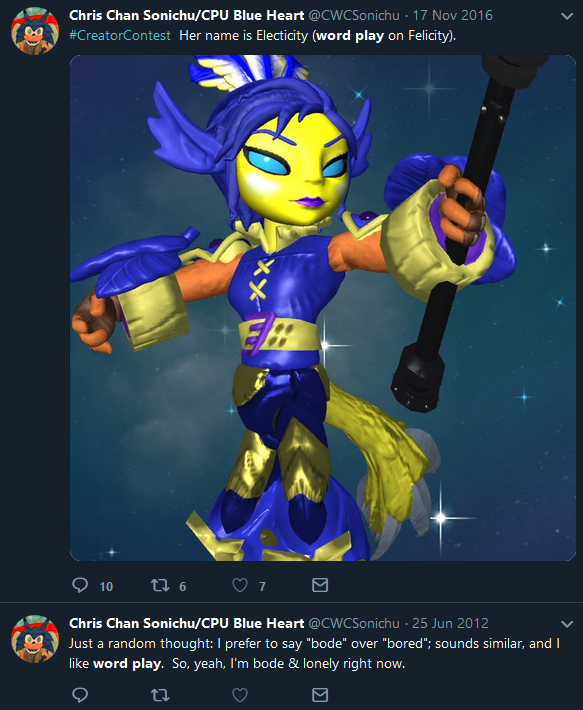
Task: Open the 17 Nov 2016 tweet options chevron
Action: [x=567, y=16]
